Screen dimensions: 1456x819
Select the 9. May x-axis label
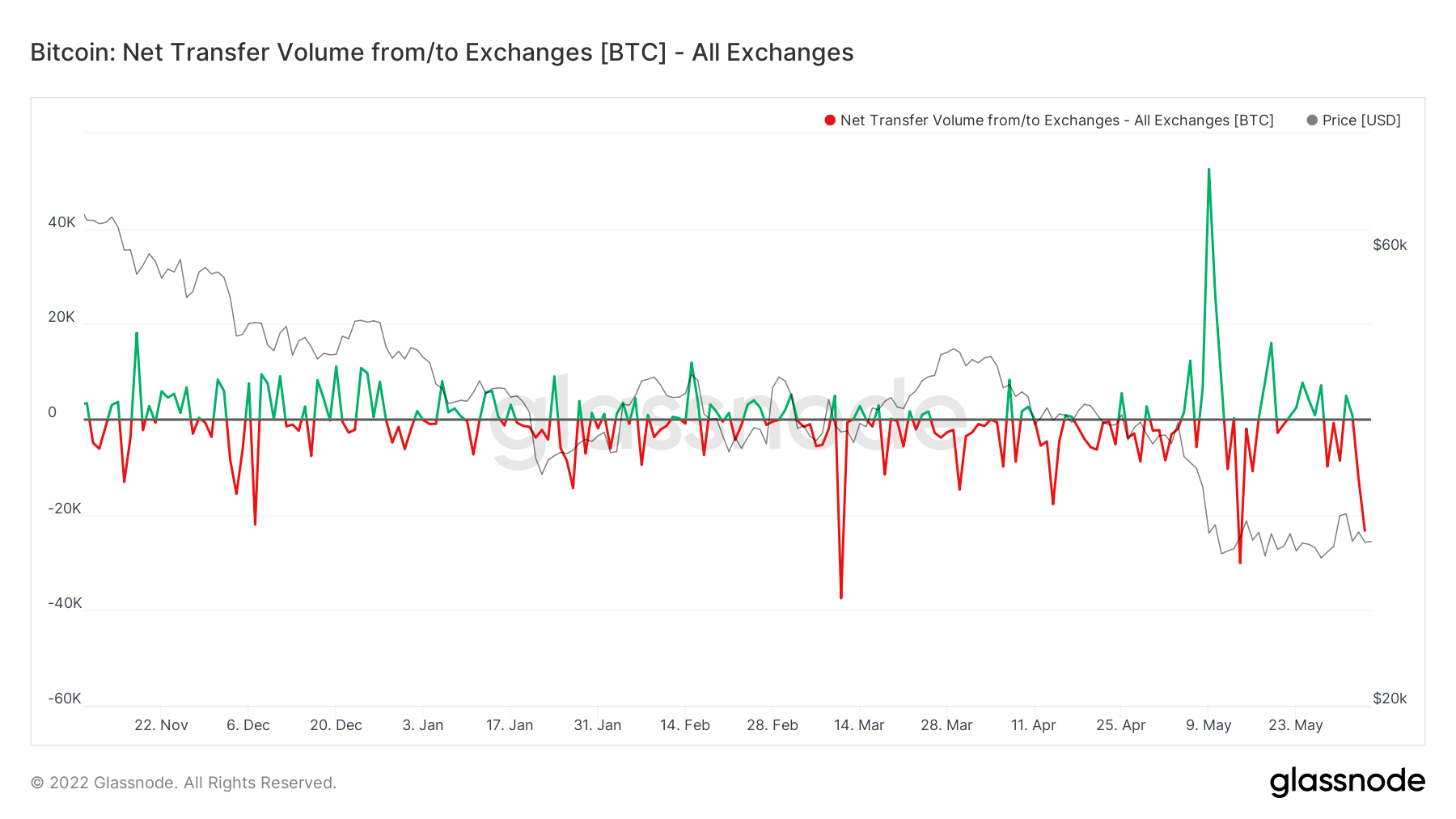(1208, 725)
